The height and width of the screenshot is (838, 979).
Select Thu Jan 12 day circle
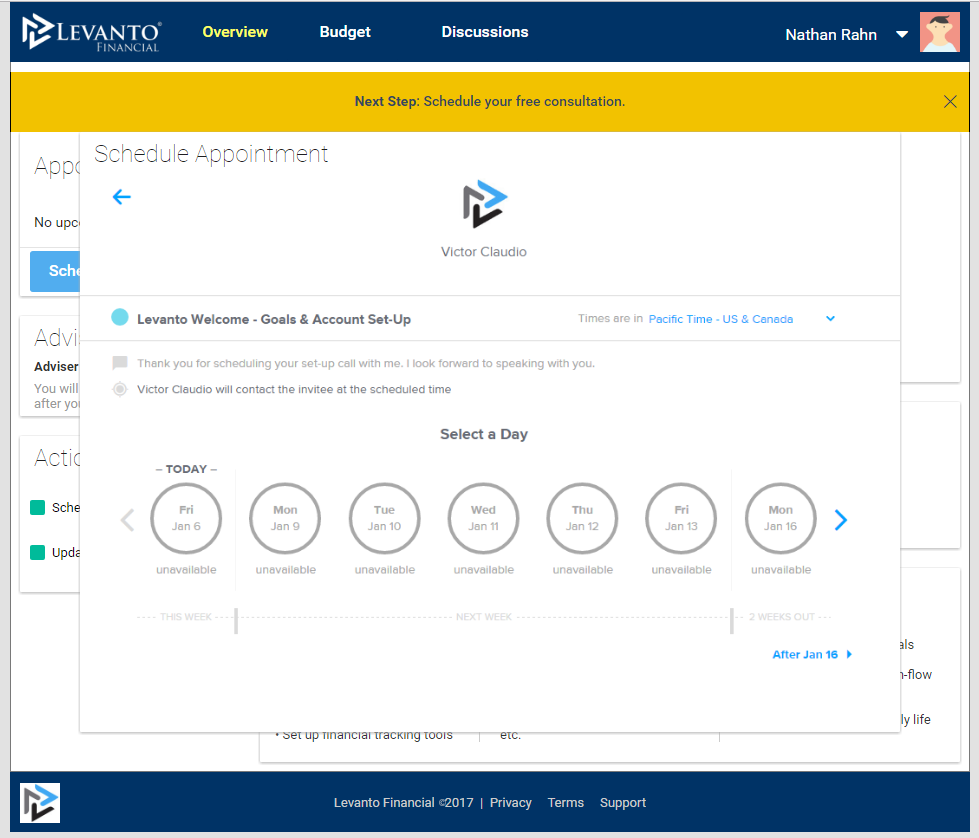pyautogui.click(x=583, y=518)
